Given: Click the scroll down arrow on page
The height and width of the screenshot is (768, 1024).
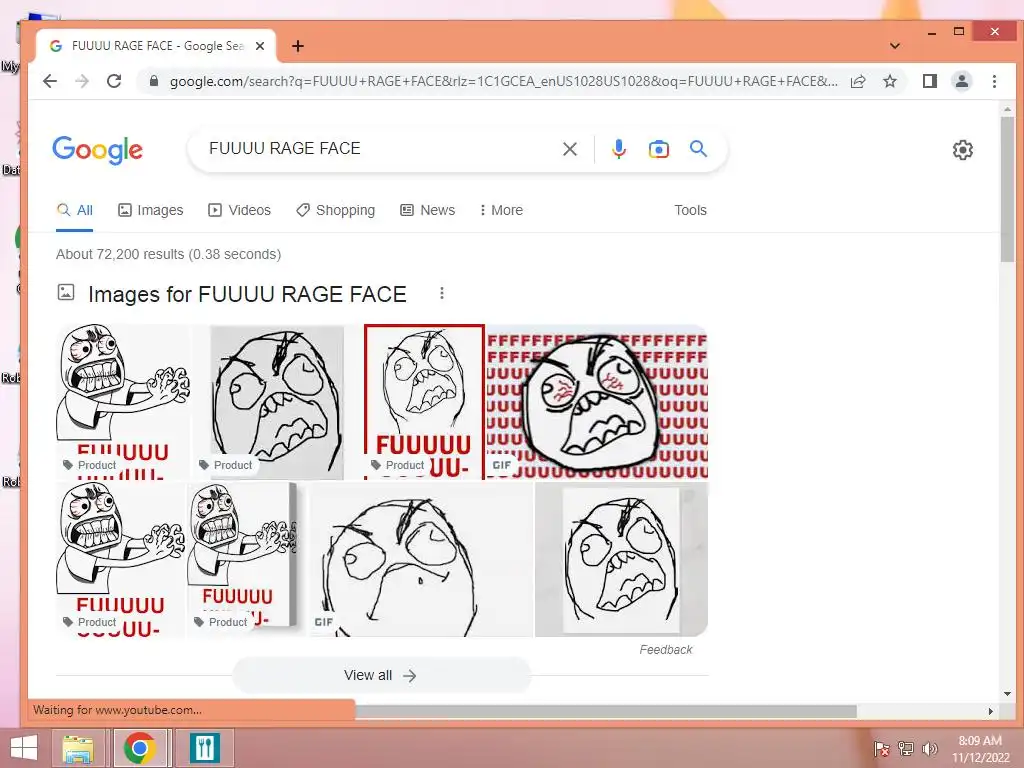Looking at the screenshot, I should point(1007,694).
